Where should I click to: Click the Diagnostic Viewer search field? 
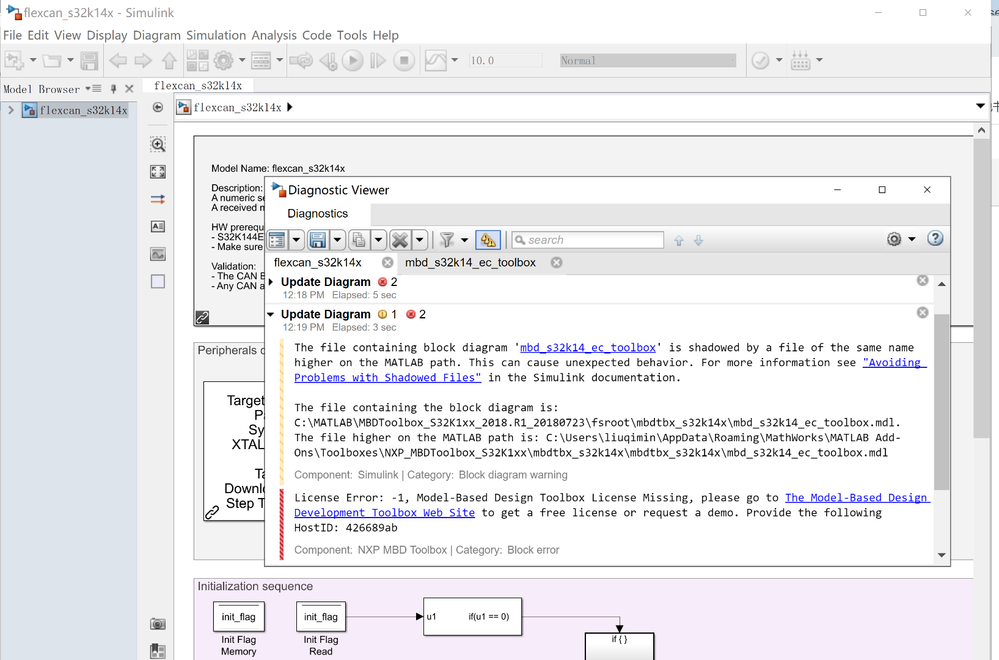[588, 240]
